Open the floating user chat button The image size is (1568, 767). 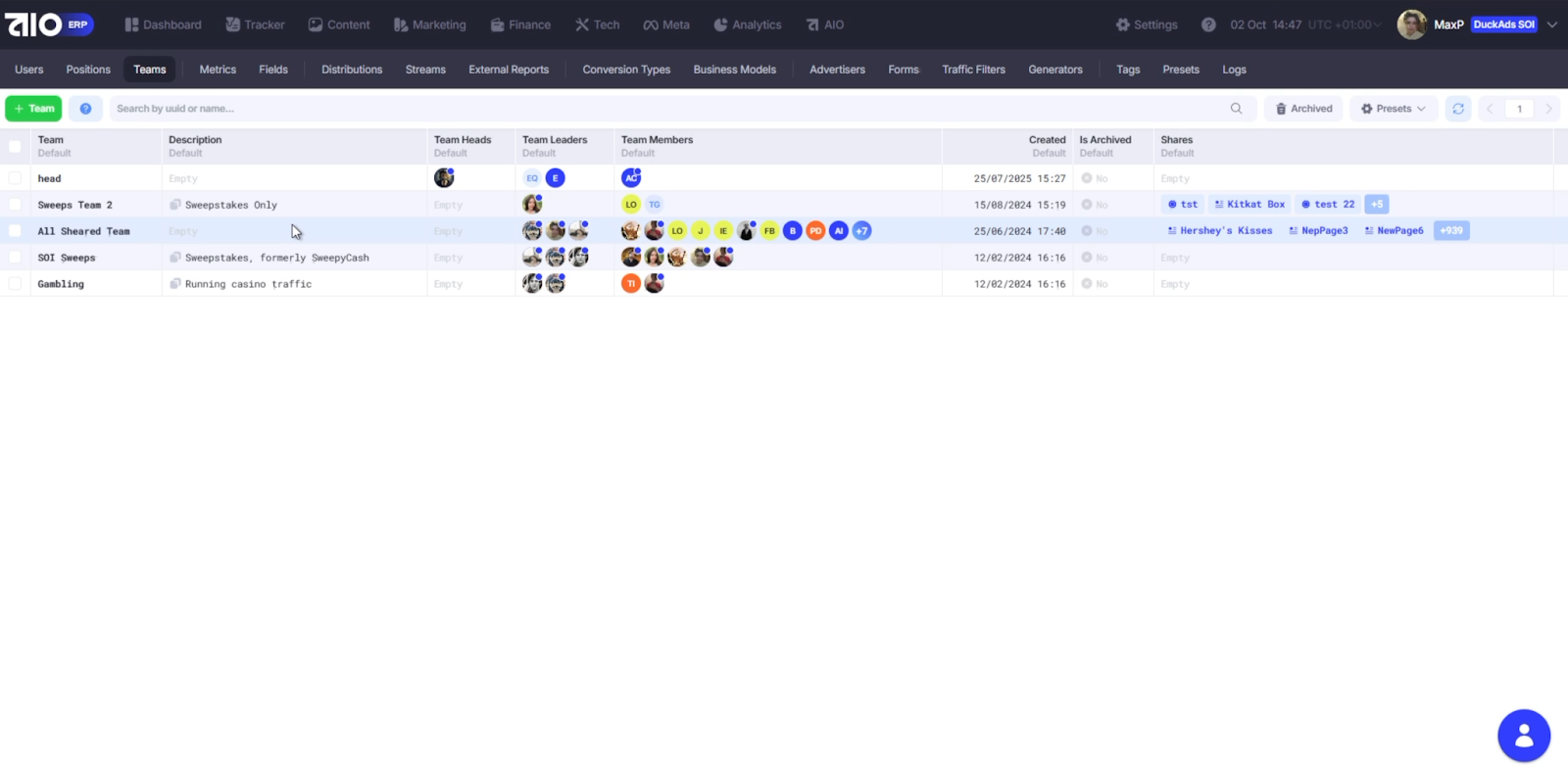(x=1523, y=735)
